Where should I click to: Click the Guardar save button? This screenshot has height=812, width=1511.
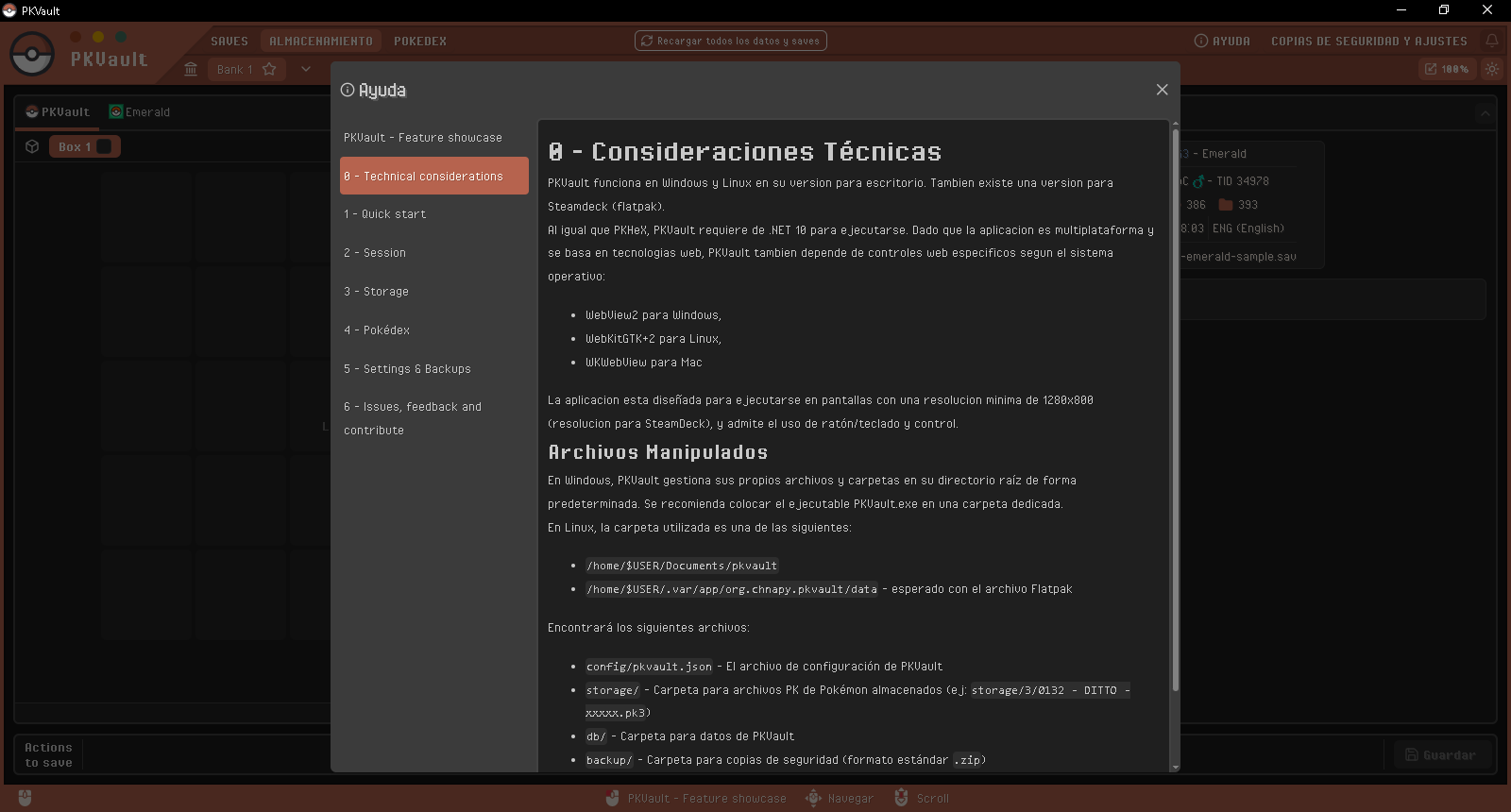point(1441,755)
